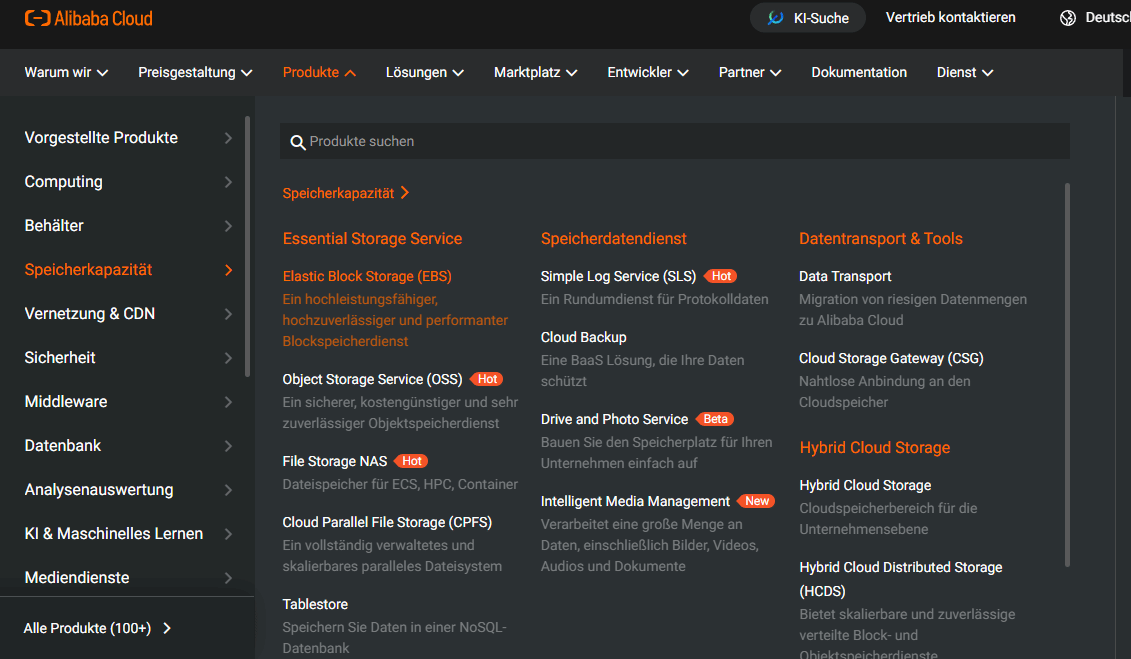Click the magnifier icon in the product search bar
This screenshot has height=659, width=1131.
(298, 141)
